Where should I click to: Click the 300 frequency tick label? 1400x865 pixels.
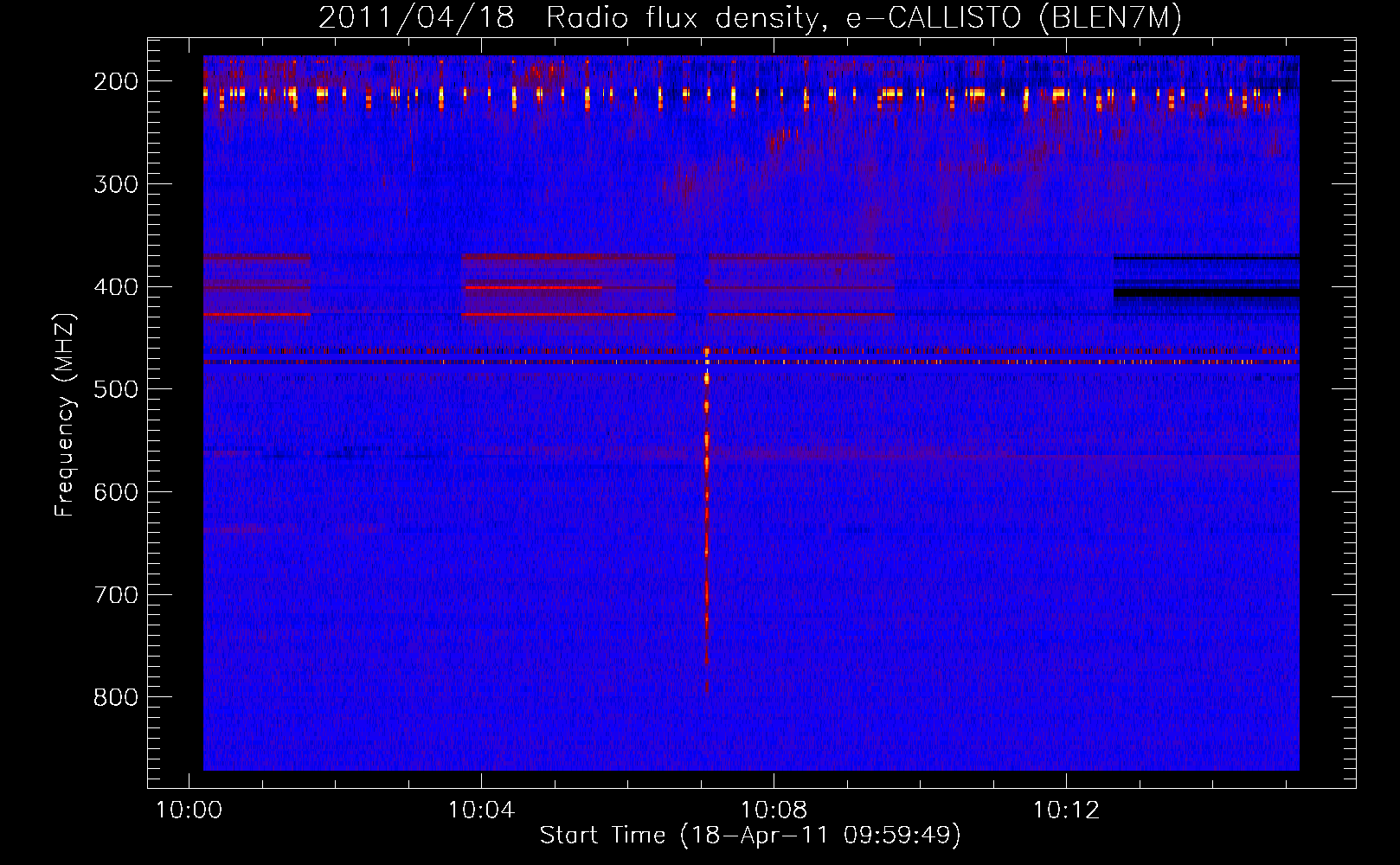116,184
